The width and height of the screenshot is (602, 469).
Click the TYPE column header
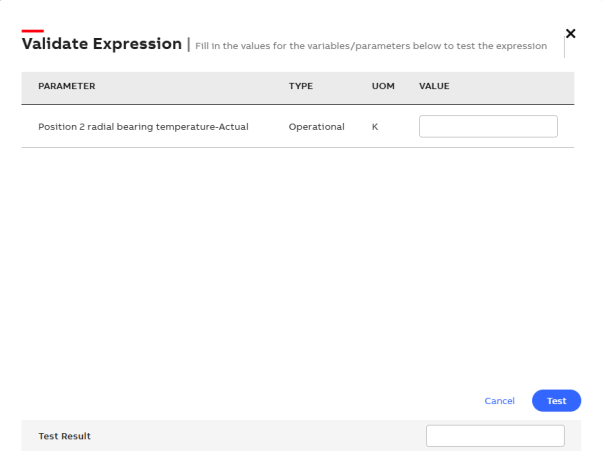[x=301, y=86]
